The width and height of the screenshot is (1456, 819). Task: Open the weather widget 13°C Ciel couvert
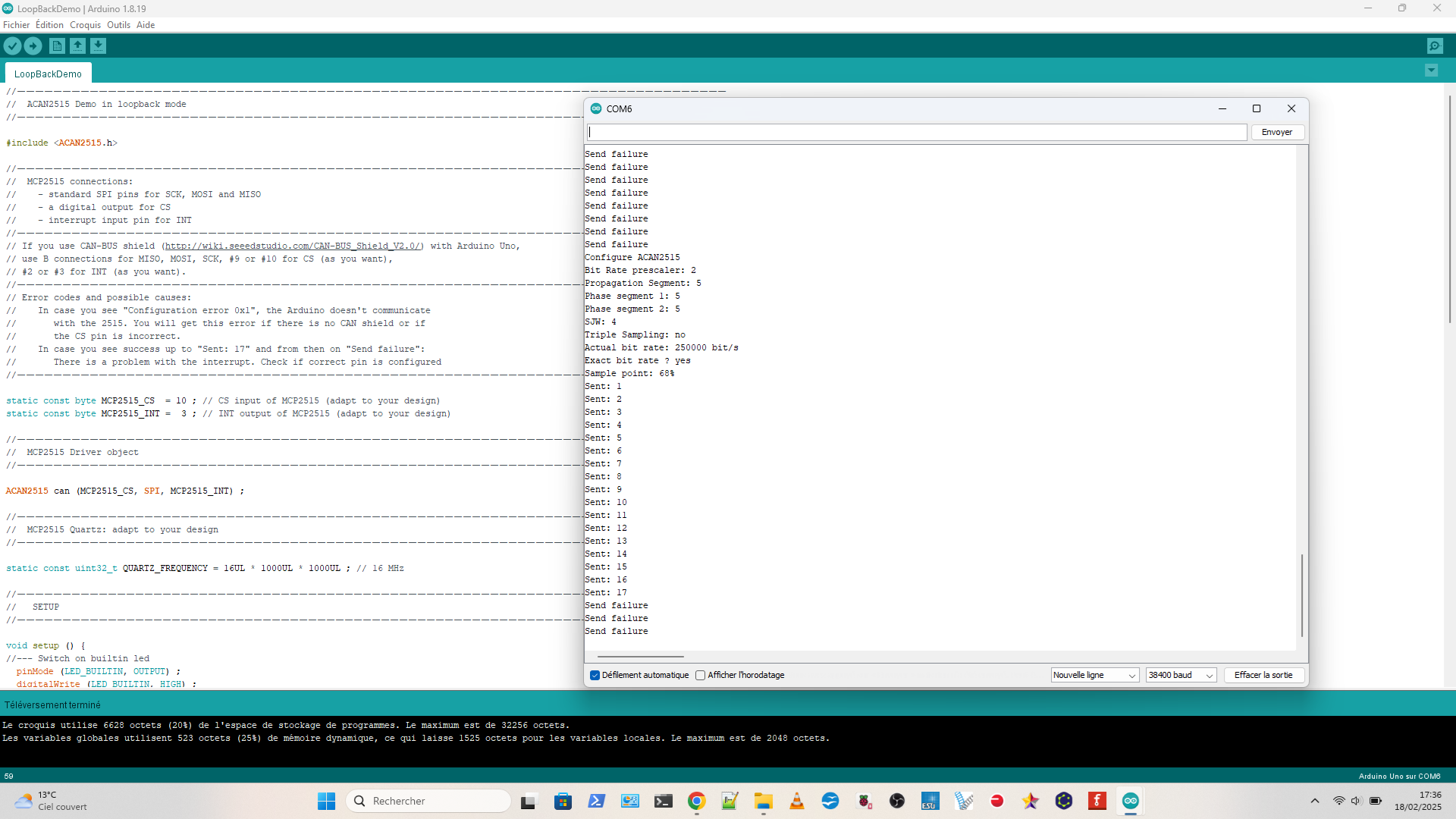pos(52,801)
